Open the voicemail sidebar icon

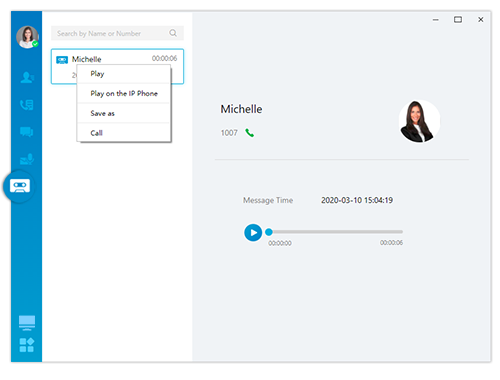(x=27, y=159)
